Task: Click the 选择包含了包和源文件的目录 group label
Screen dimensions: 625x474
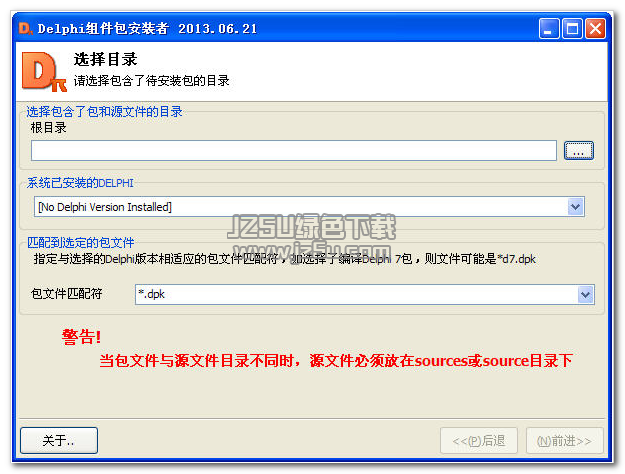Action: pyautogui.click(x=104, y=112)
